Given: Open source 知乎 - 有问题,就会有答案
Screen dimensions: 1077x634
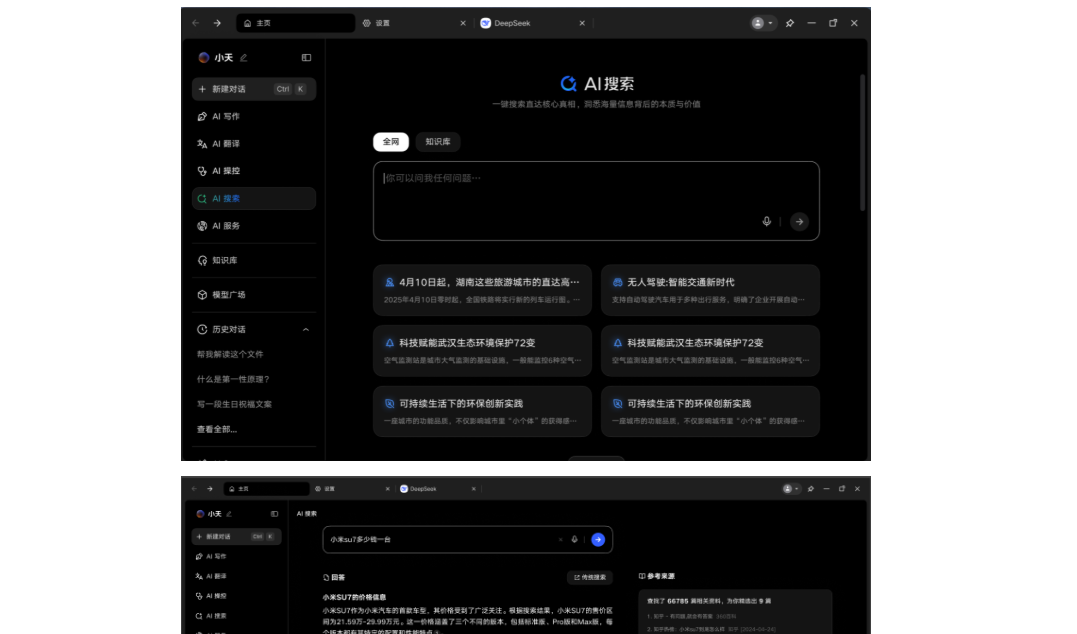Looking at the screenshot, I should click(692, 617).
